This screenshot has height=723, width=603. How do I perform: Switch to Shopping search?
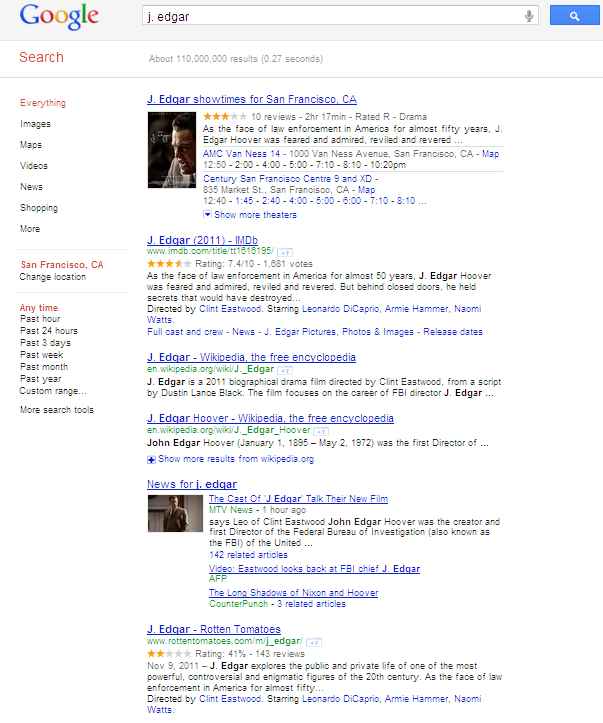[39, 208]
